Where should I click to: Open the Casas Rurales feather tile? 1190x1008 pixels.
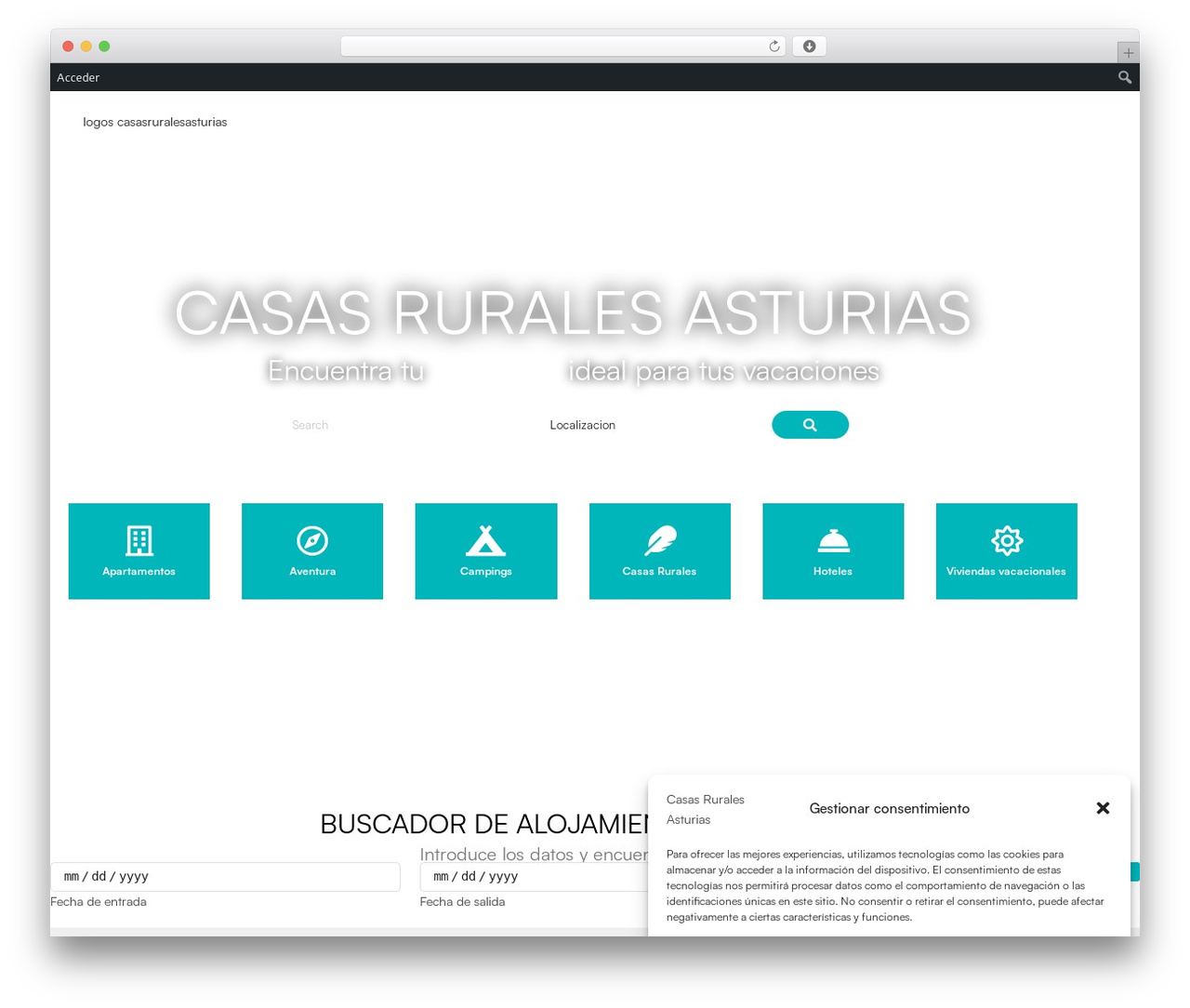[x=660, y=551]
